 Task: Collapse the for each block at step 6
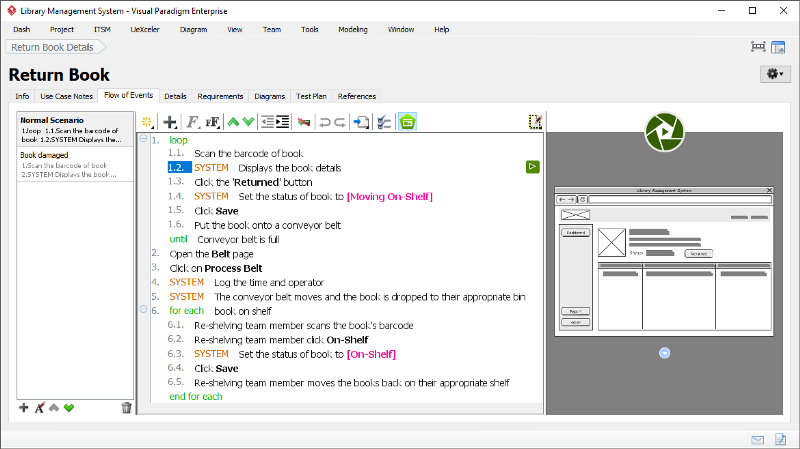click(143, 311)
